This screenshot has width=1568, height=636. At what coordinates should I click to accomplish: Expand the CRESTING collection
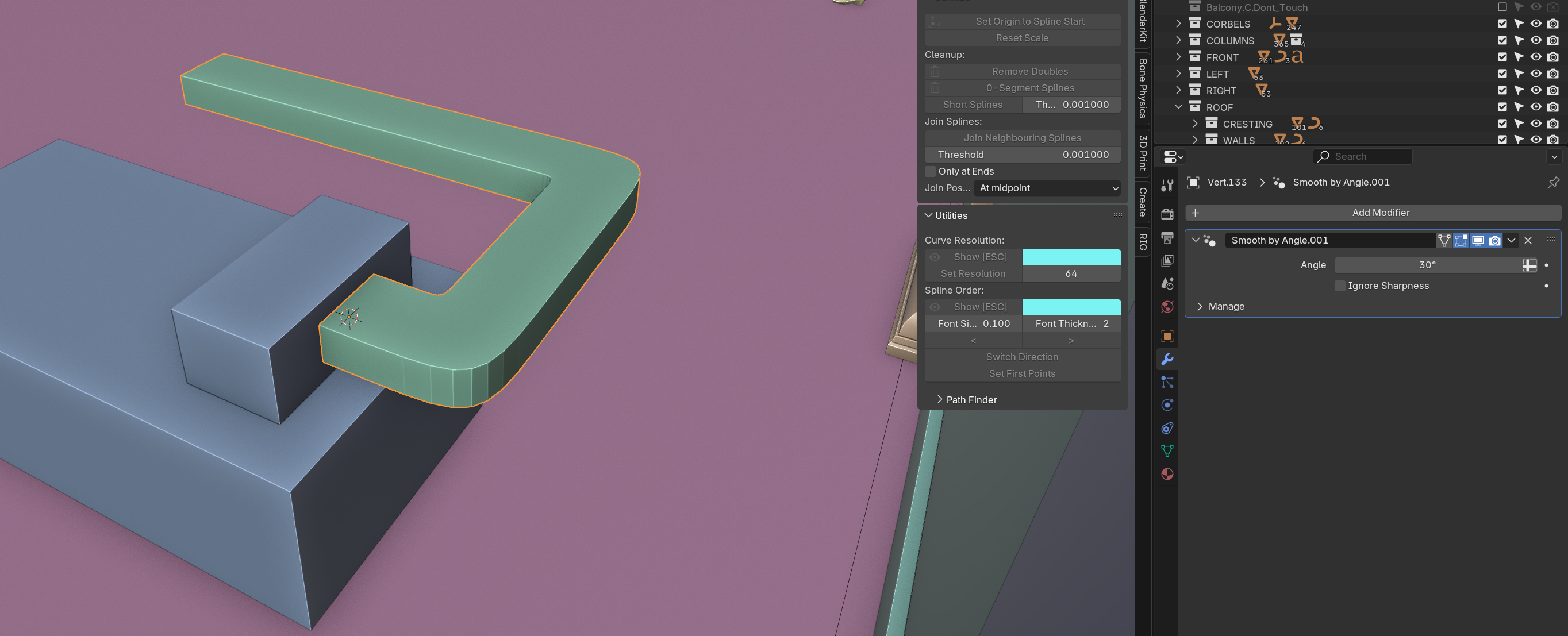tap(1195, 124)
